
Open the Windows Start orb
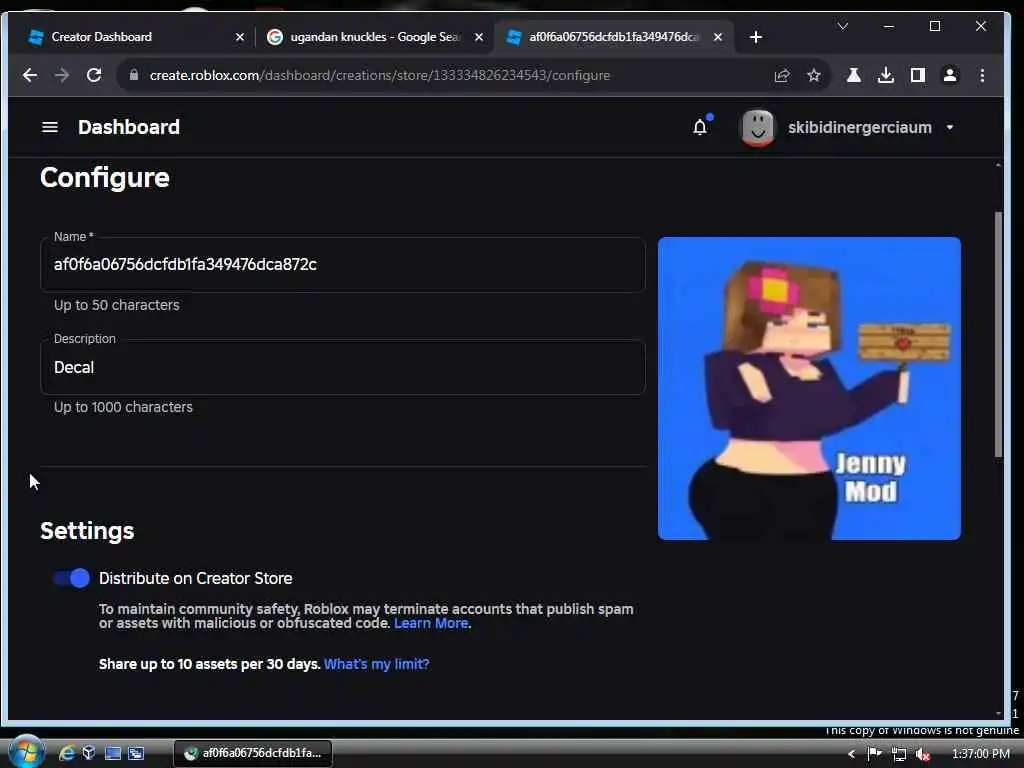click(x=26, y=752)
